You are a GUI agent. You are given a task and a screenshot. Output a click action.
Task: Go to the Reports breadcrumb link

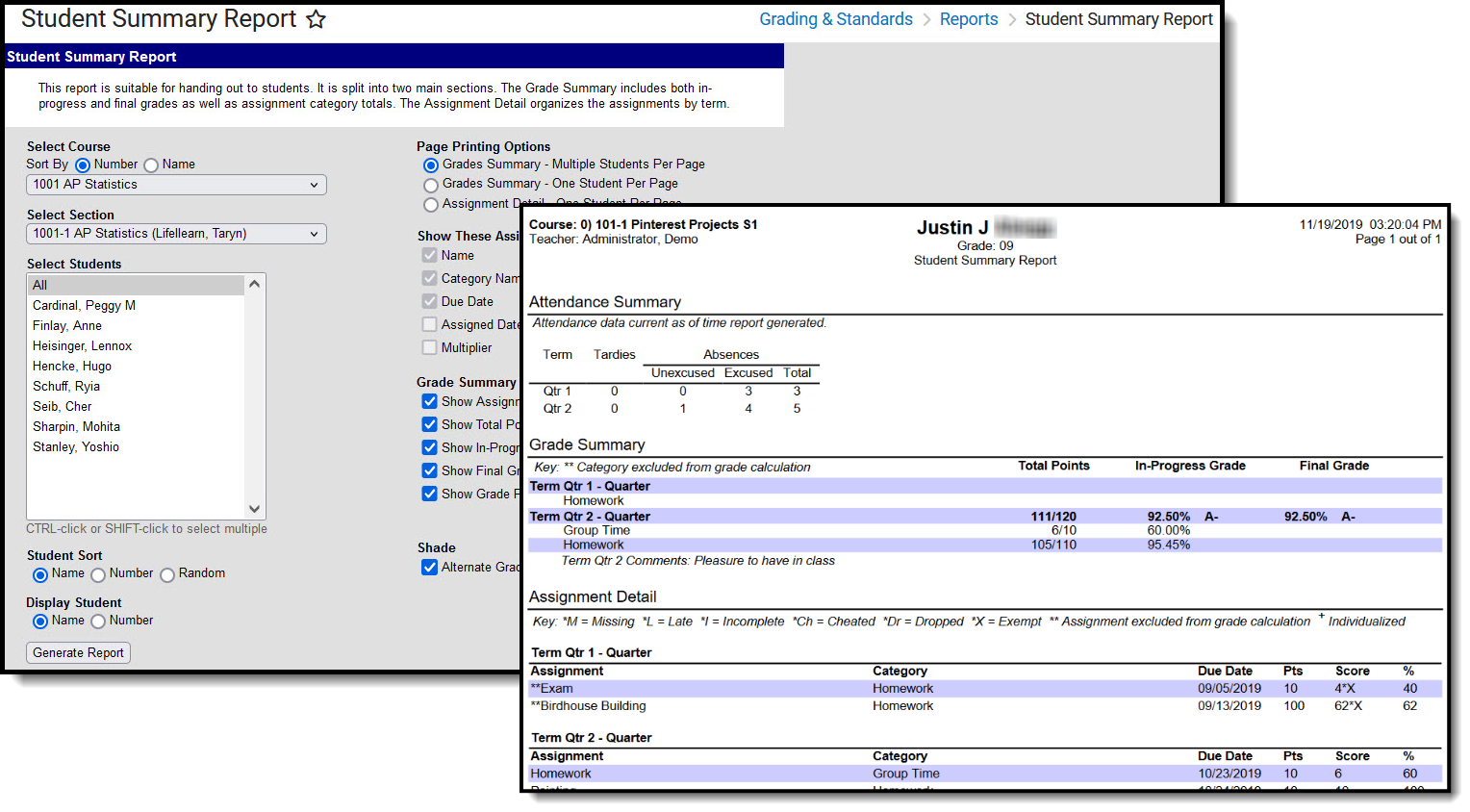tap(968, 19)
